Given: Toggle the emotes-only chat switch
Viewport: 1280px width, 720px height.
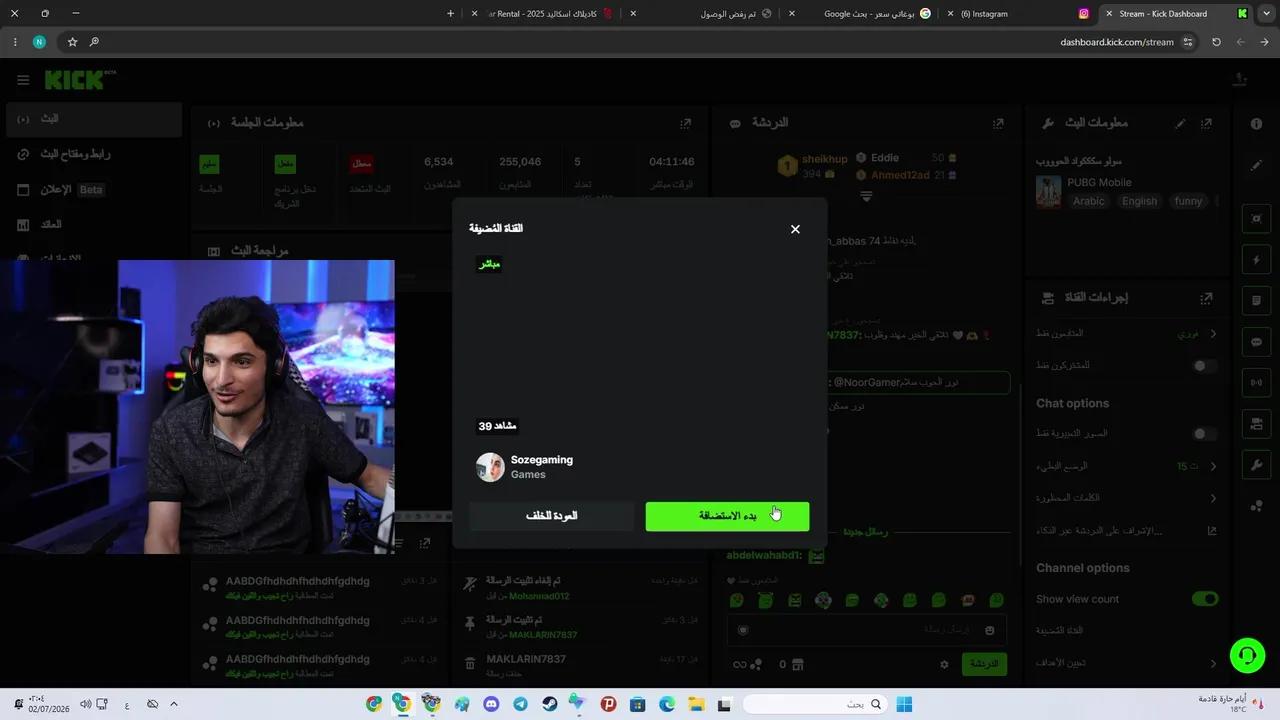Looking at the screenshot, I should tap(1205, 434).
